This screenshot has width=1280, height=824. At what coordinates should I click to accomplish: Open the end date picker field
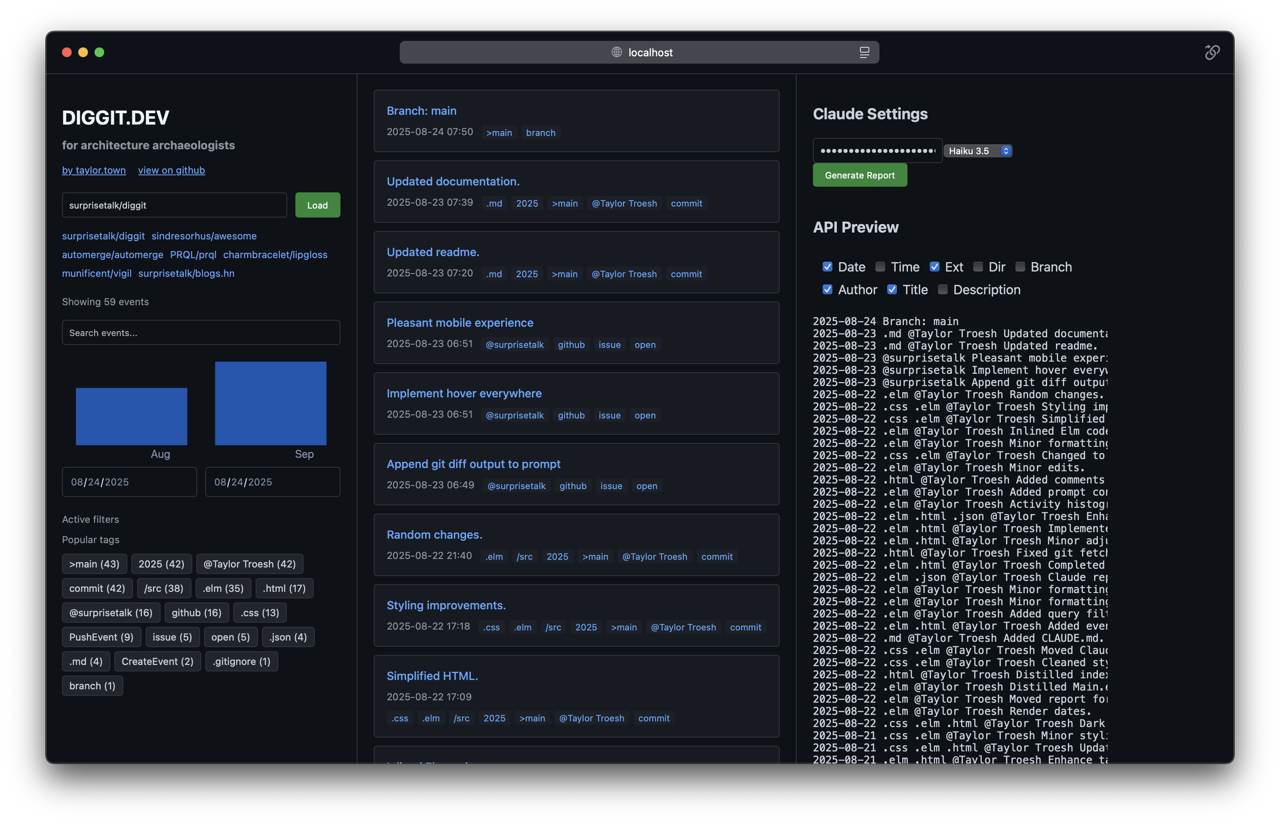[x=272, y=482]
